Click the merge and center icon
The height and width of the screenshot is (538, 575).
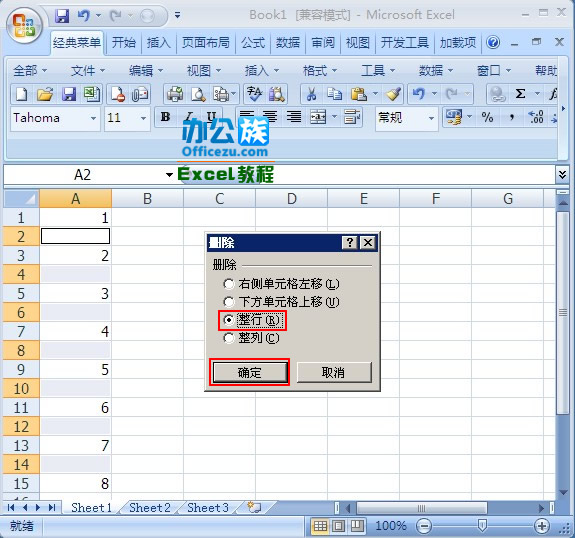point(318,117)
